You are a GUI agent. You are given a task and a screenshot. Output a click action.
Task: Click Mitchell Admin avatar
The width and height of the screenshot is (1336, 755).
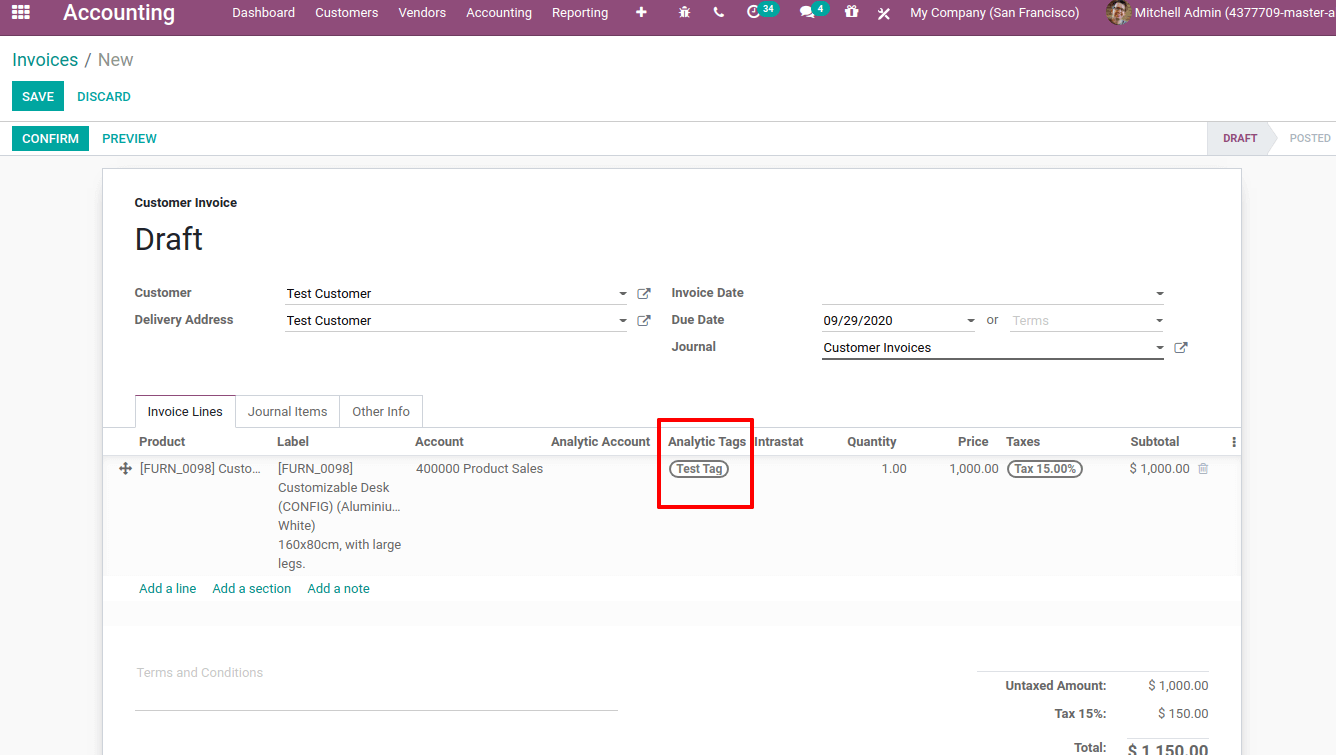click(1119, 13)
